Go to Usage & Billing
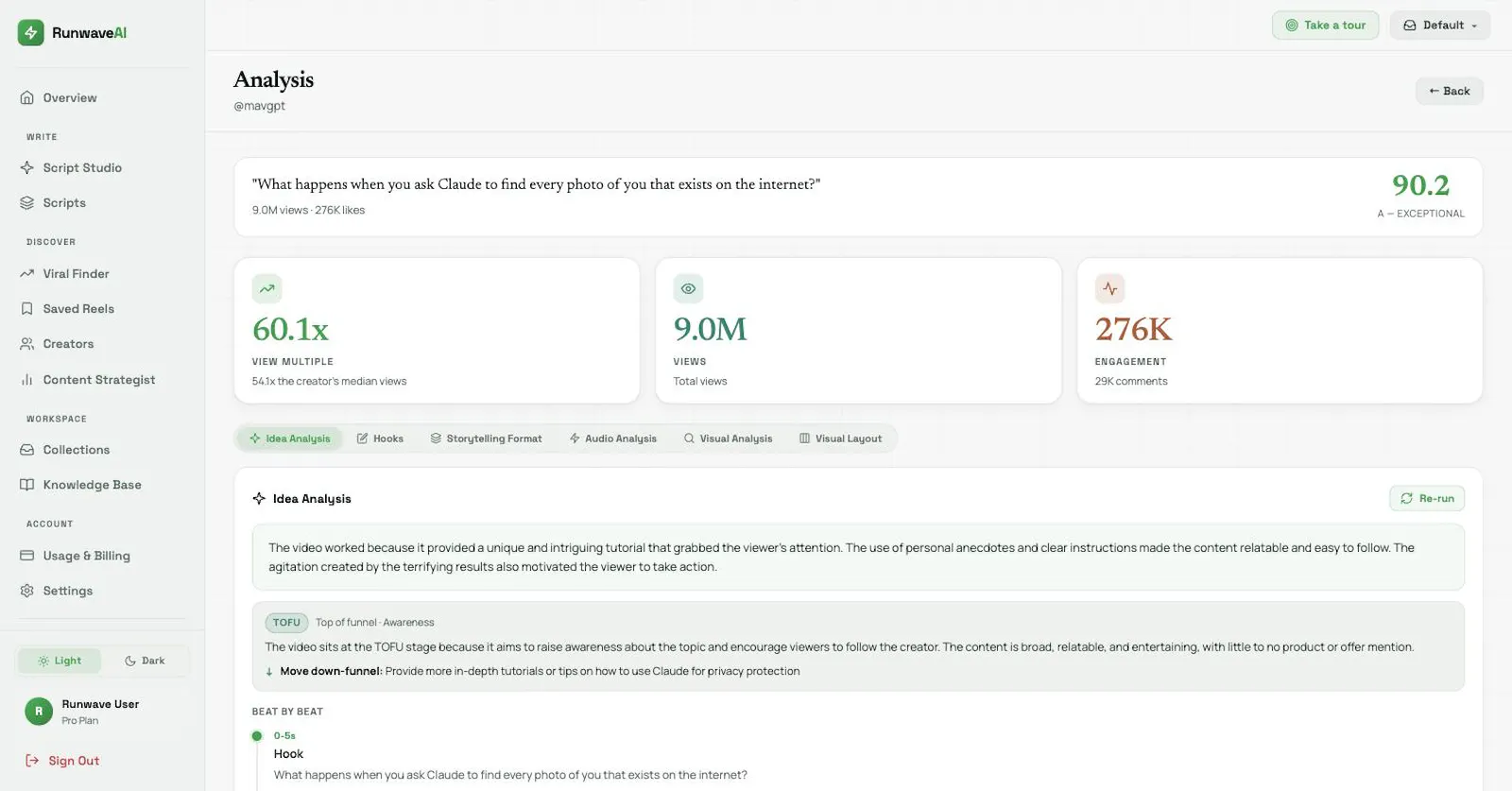The width and height of the screenshot is (1512, 791). 102,556
